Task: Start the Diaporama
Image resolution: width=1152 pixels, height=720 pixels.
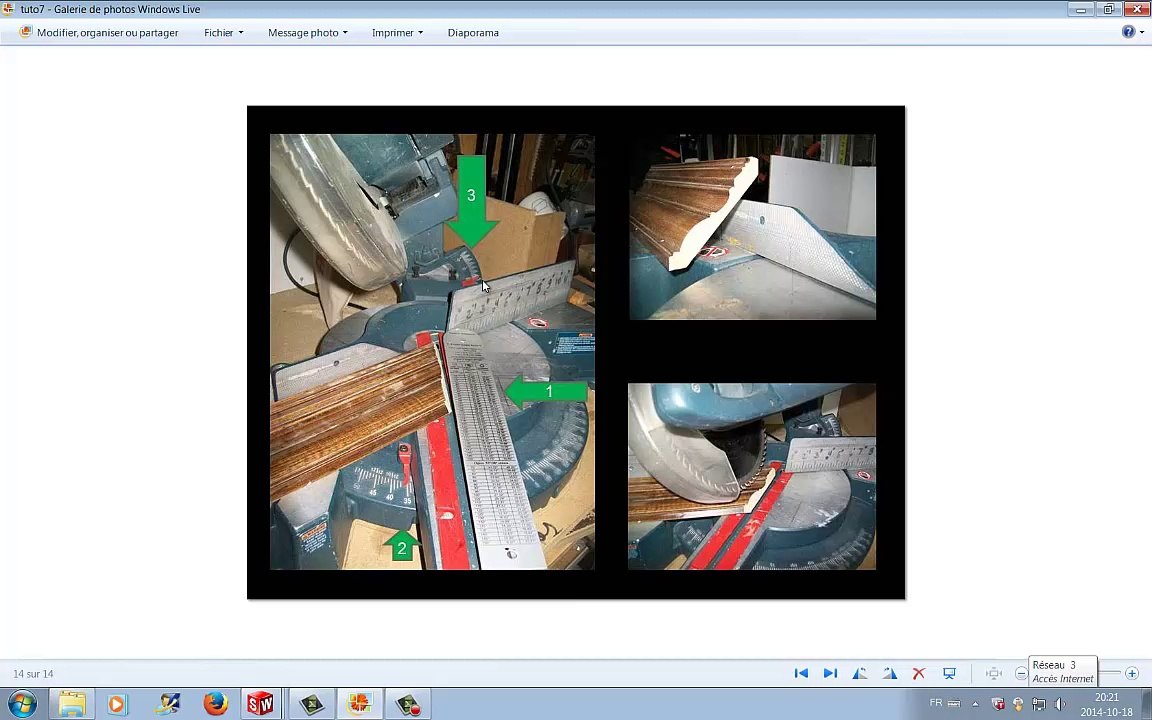Action: point(473,32)
